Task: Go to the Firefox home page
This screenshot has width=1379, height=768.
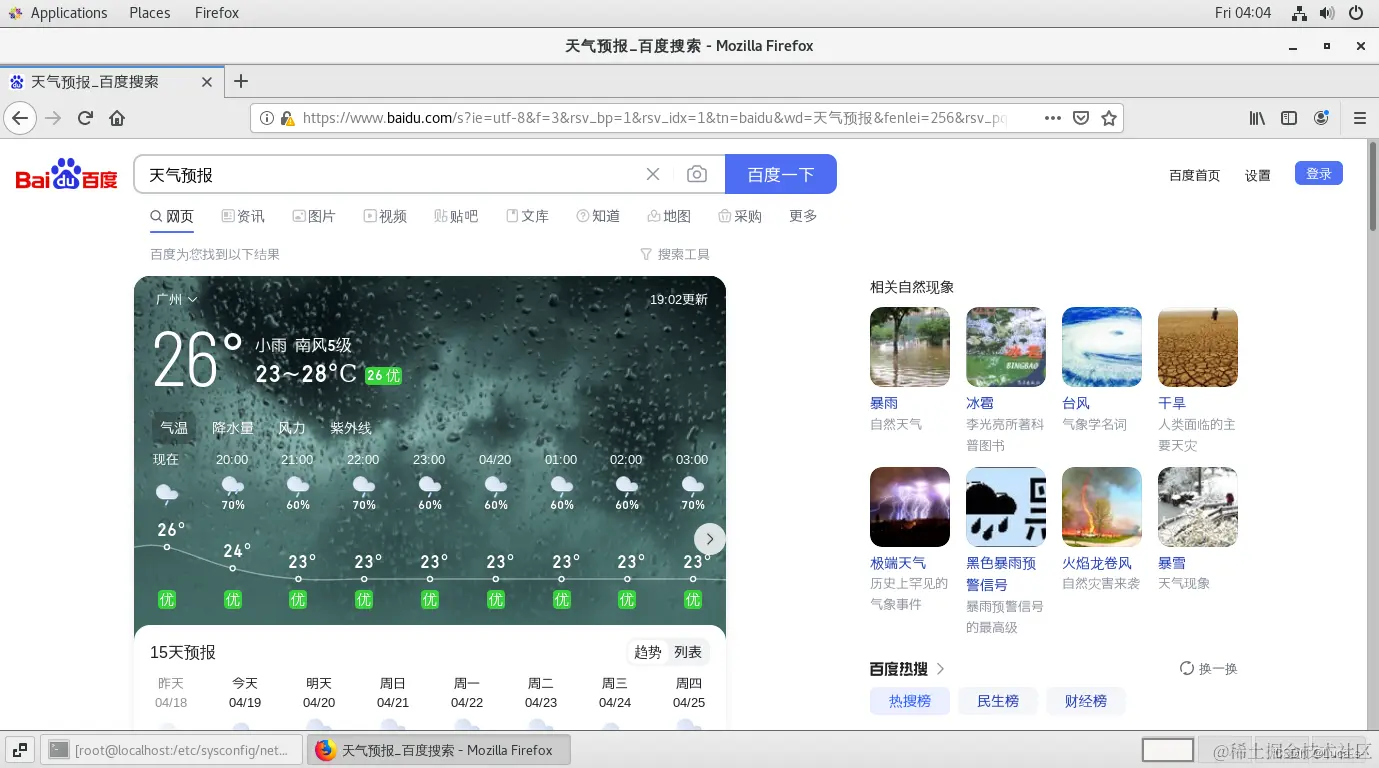Action: coord(117,118)
